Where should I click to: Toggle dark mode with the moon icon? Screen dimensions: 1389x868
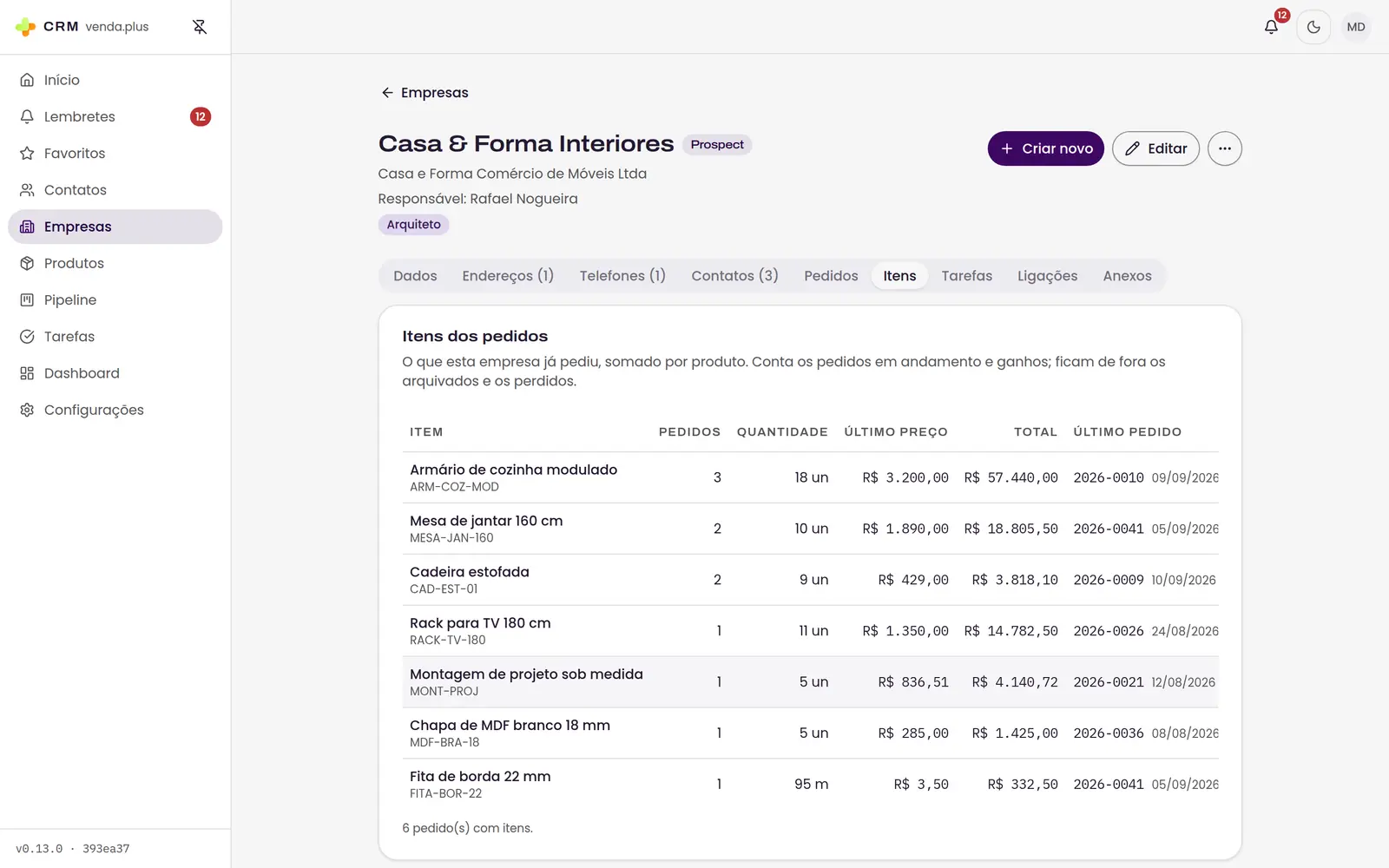point(1313,27)
